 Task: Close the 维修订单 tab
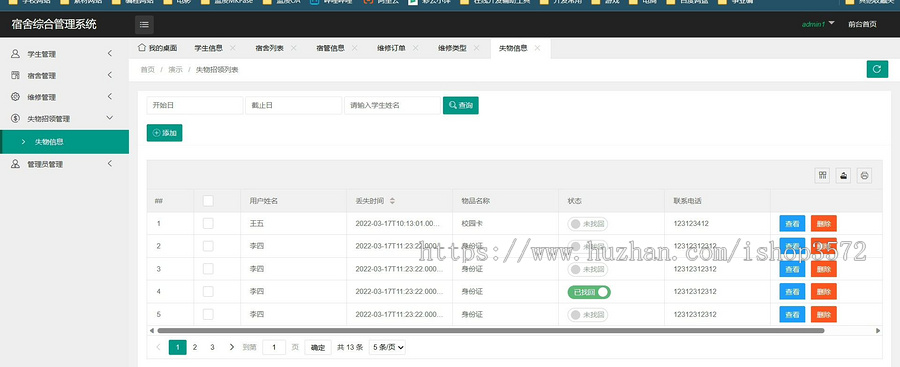coord(415,48)
